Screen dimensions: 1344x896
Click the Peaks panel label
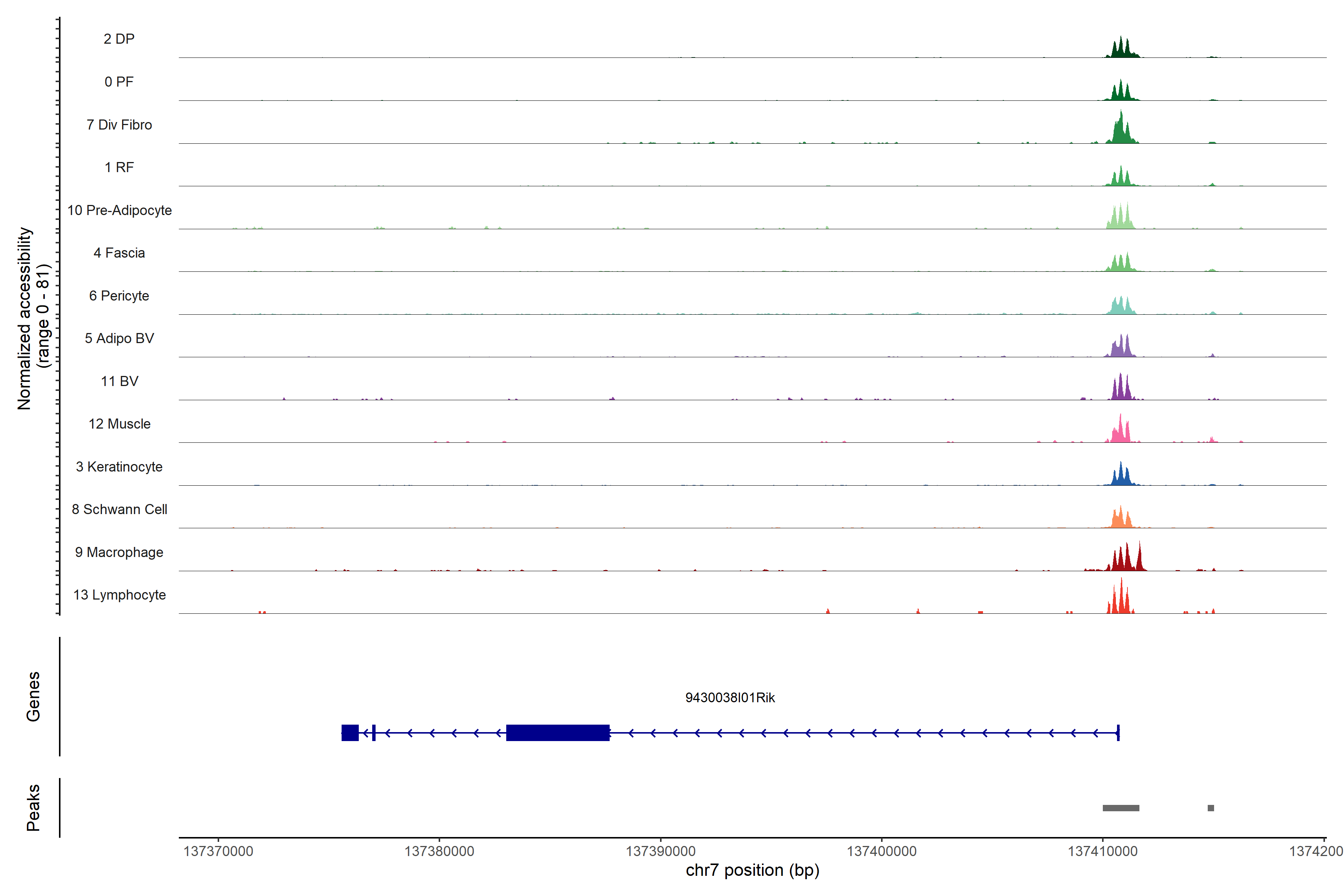[x=33, y=808]
